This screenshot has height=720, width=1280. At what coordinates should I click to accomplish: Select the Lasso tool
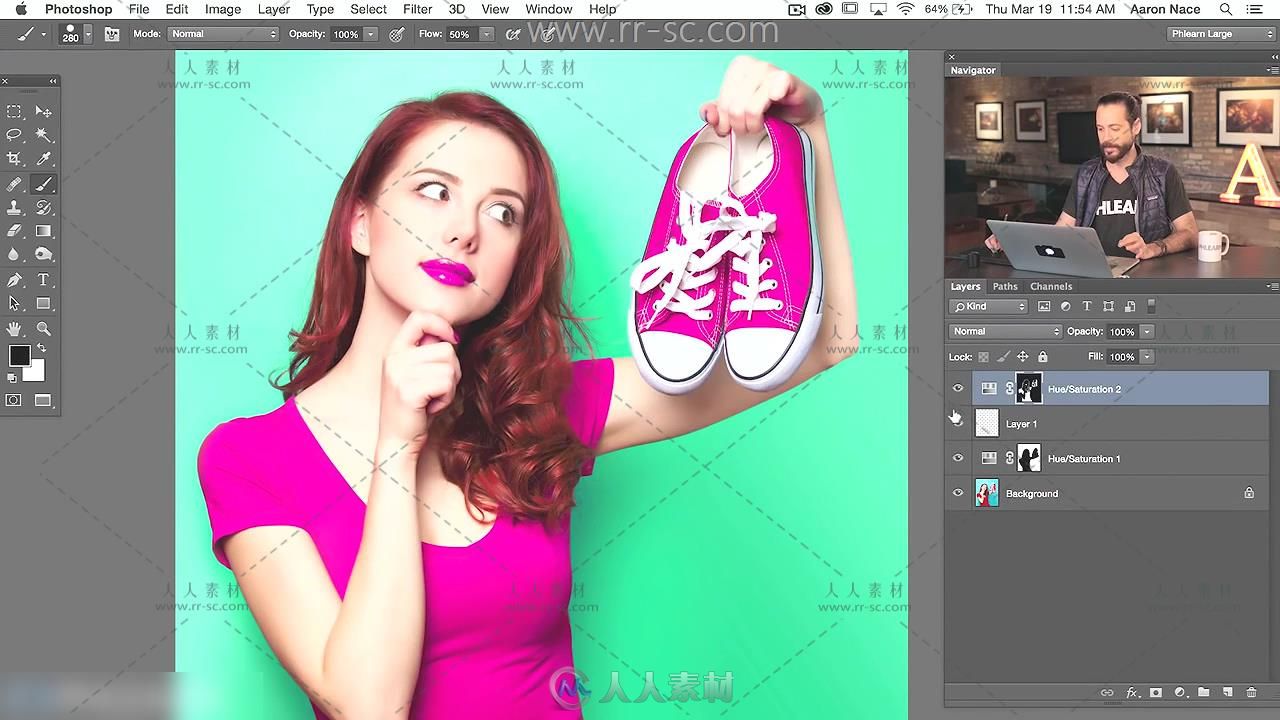14,135
